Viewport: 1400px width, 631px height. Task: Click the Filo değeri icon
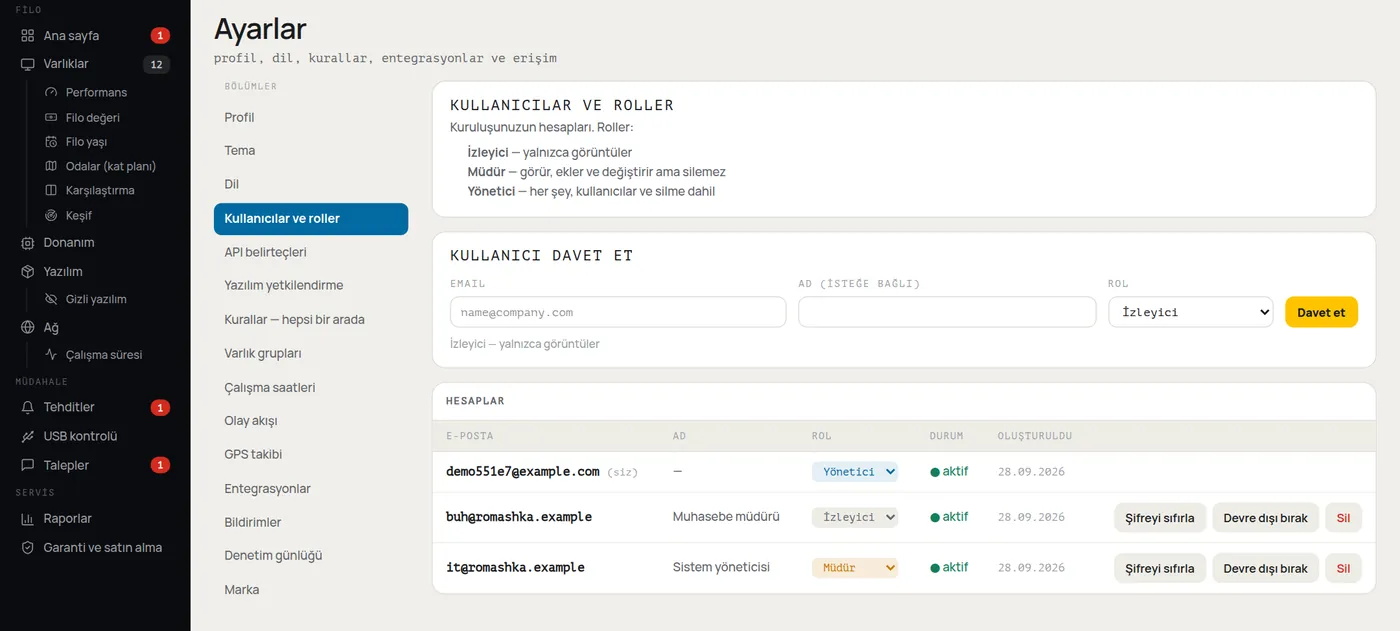[x=52, y=117]
